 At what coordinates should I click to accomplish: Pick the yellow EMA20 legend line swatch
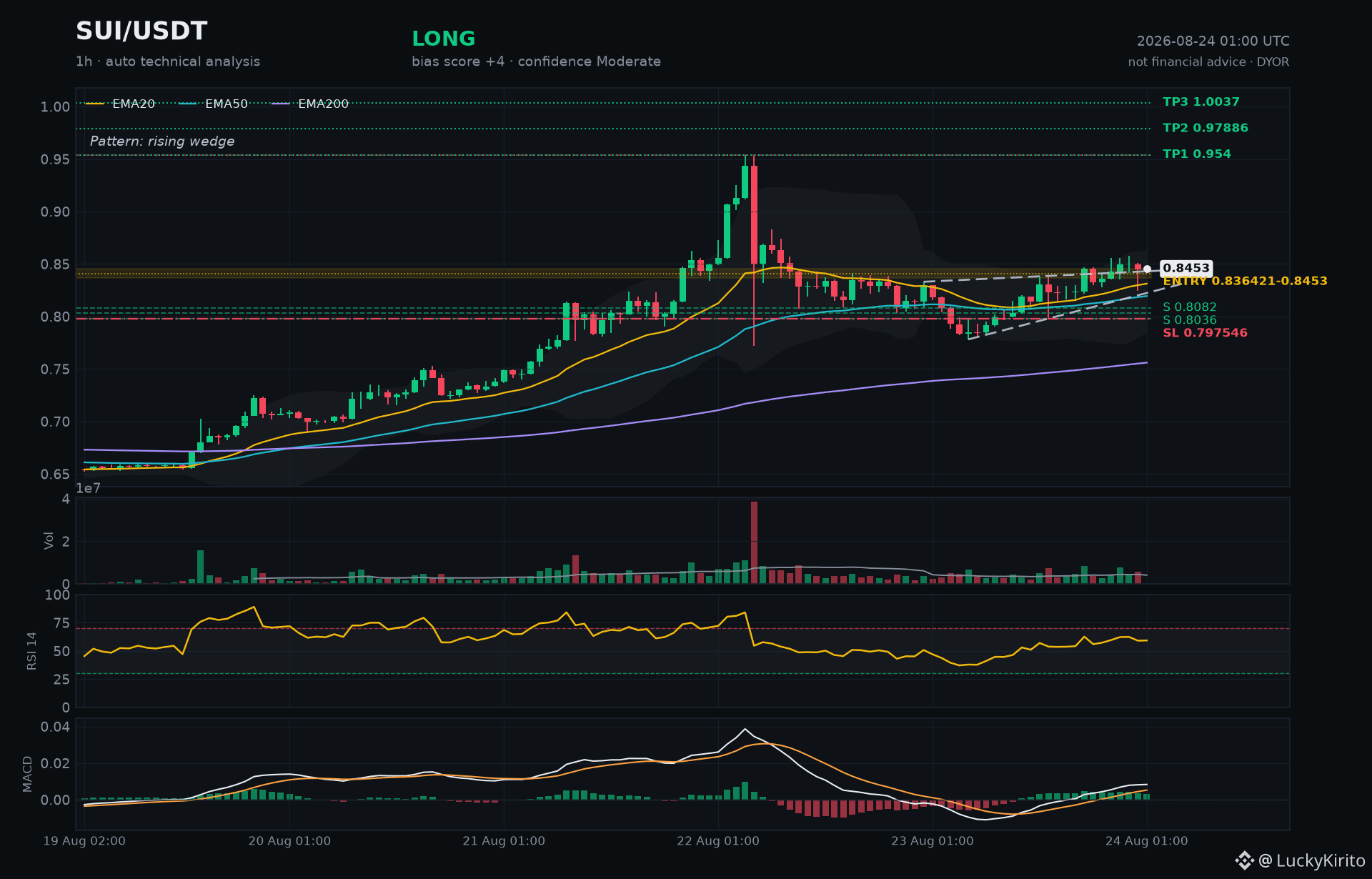pos(95,104)
